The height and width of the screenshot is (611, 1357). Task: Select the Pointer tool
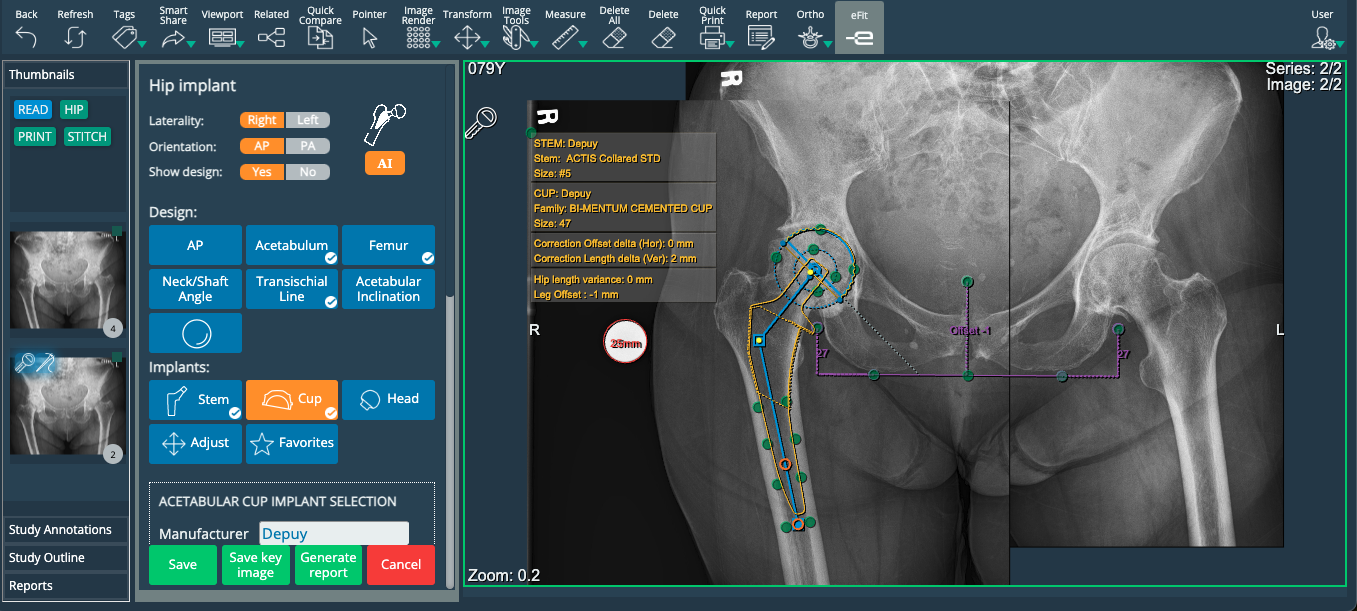click(x=369, y=38)
